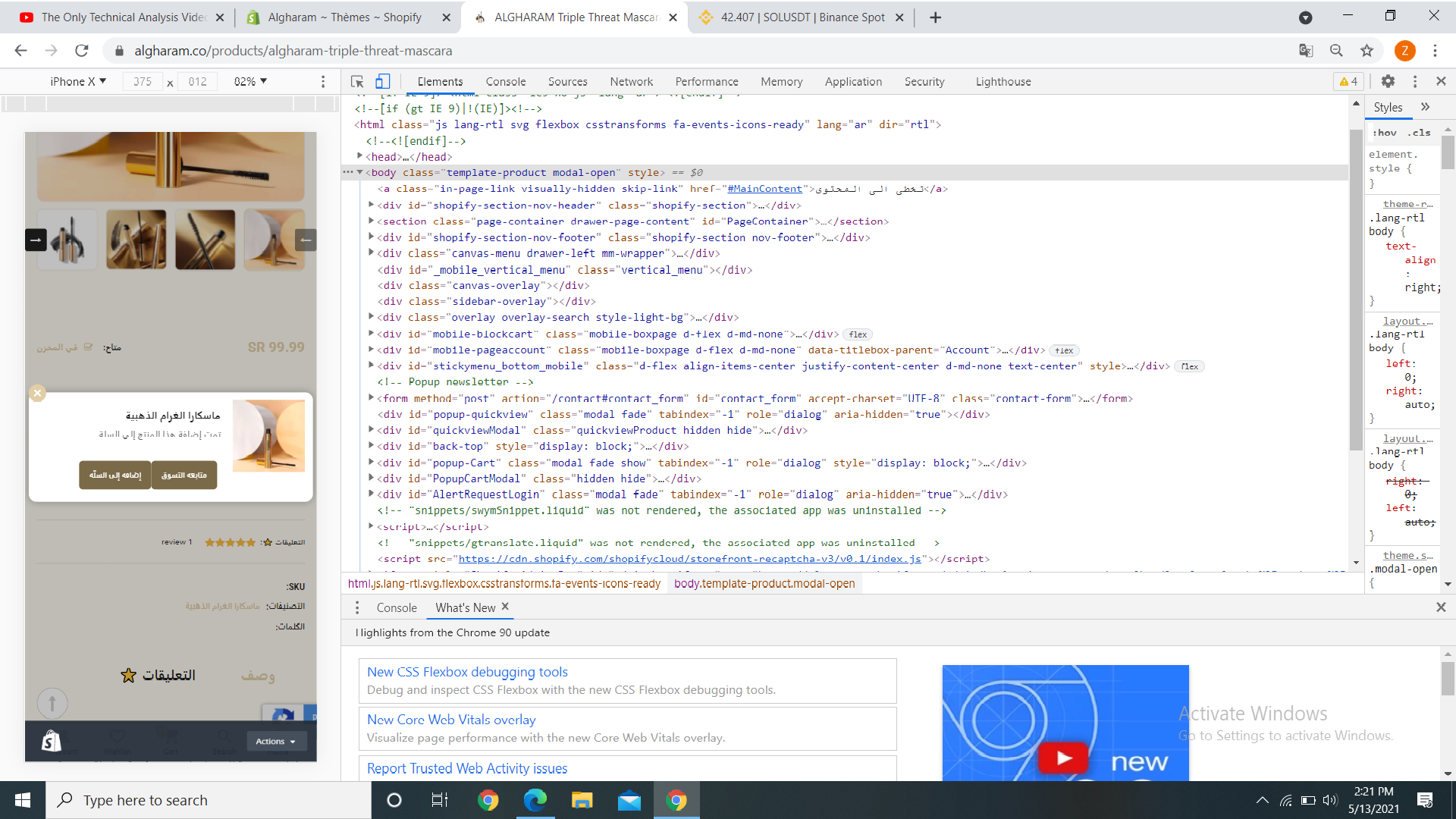Viewport: 1456px width, 819px height.
Task: Click the inspect element picker icon
Action: (357, 82)
